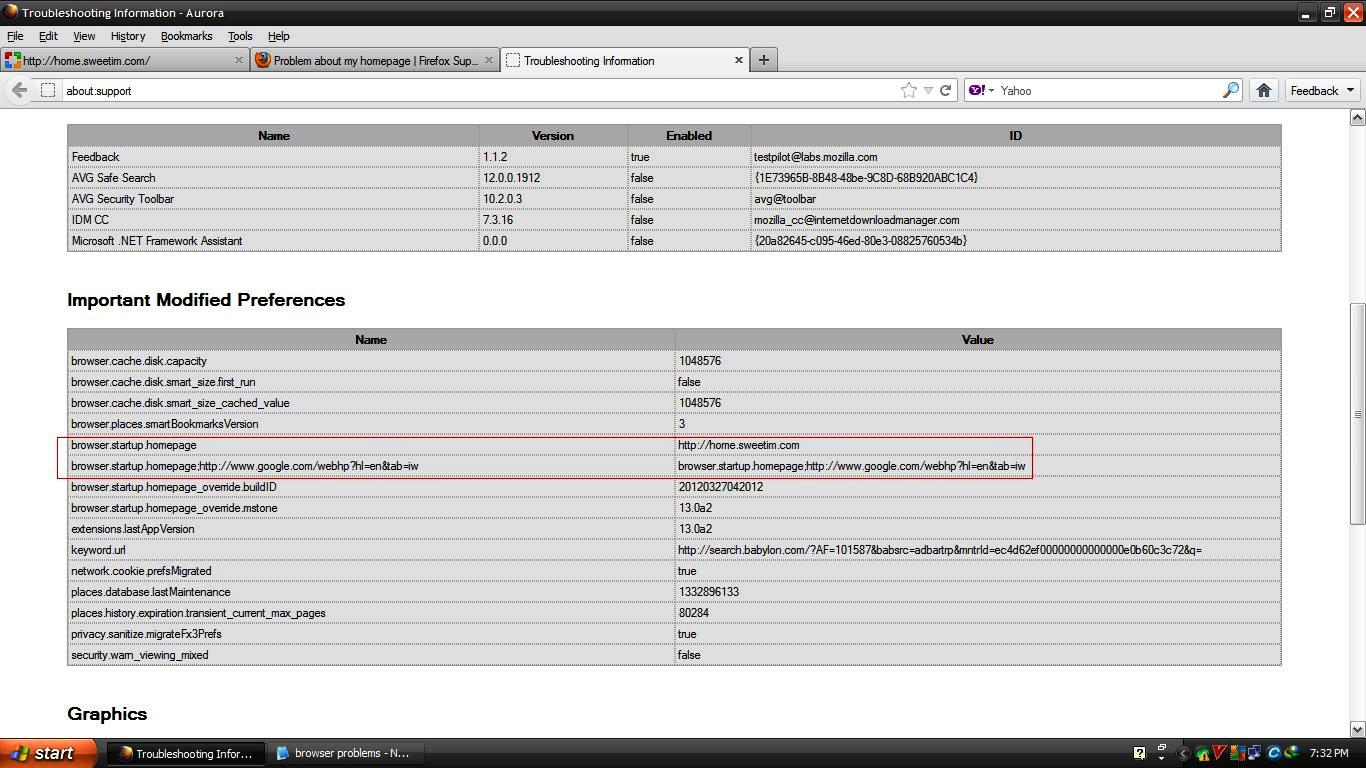Image resolution: width=1366 pixels, height=768 pixels.
Task: Open the Help menu
Action: point(279,36)
